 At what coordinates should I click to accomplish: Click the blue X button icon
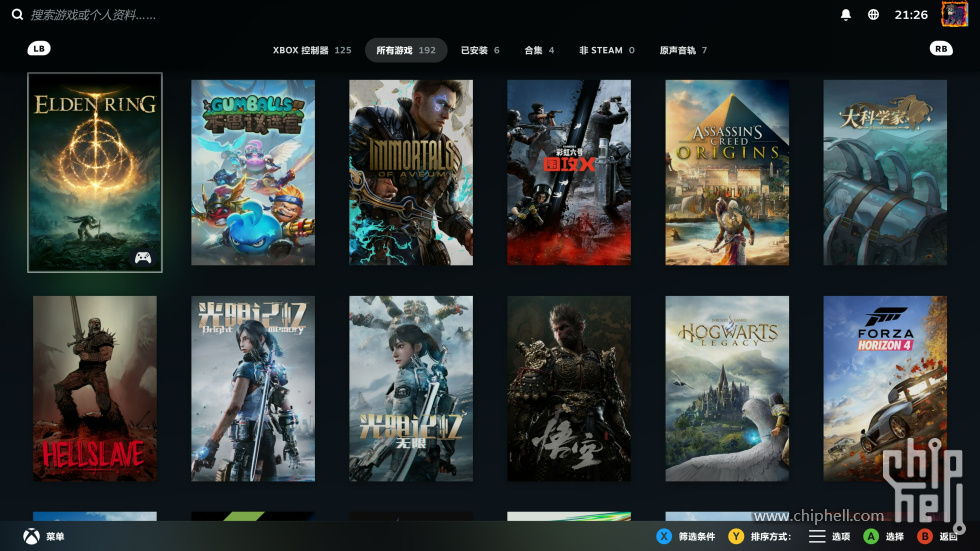pos(664,536)
